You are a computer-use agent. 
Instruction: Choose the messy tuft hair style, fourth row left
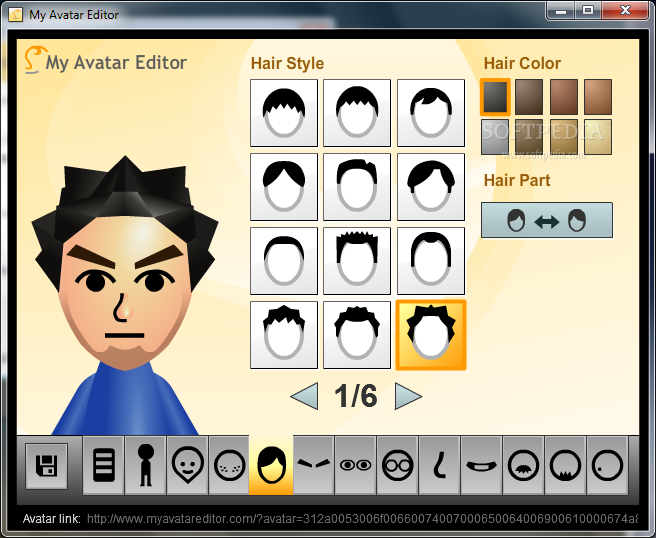pyautogui.click(x=284, y=335)
